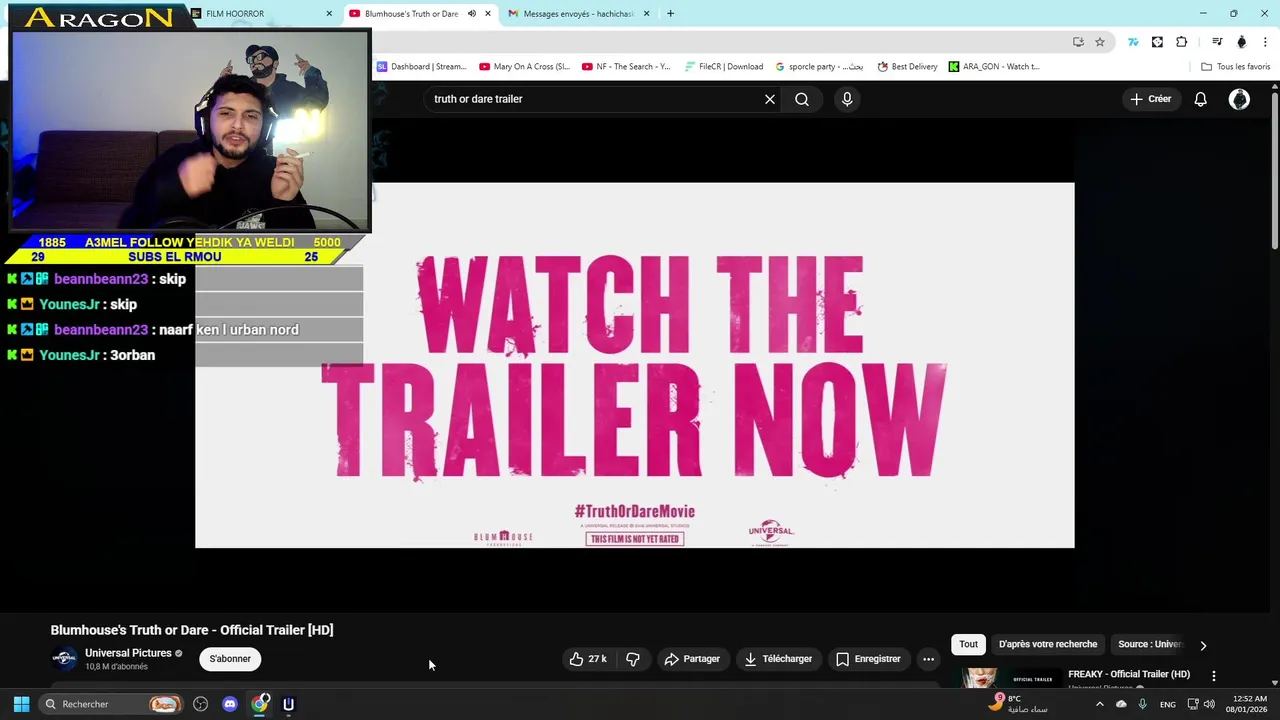The width and height of the screenshot is (1280, 720).
Task: Close the FILM HOORROR tab
Action: coord(329,14)
